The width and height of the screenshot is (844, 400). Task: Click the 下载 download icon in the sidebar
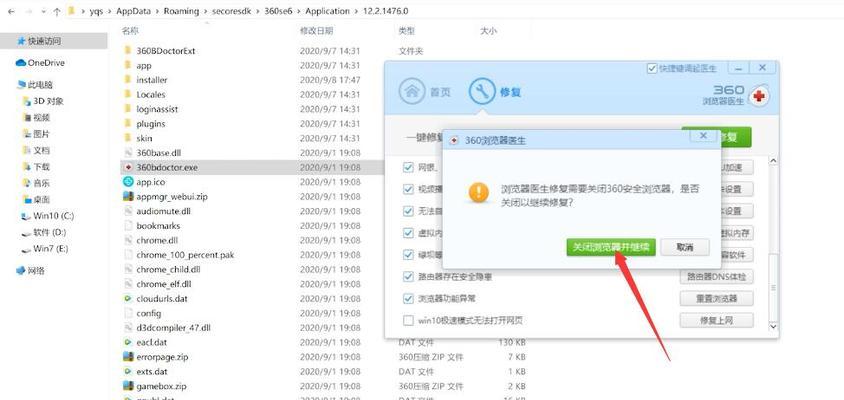[x=27, y=166]
